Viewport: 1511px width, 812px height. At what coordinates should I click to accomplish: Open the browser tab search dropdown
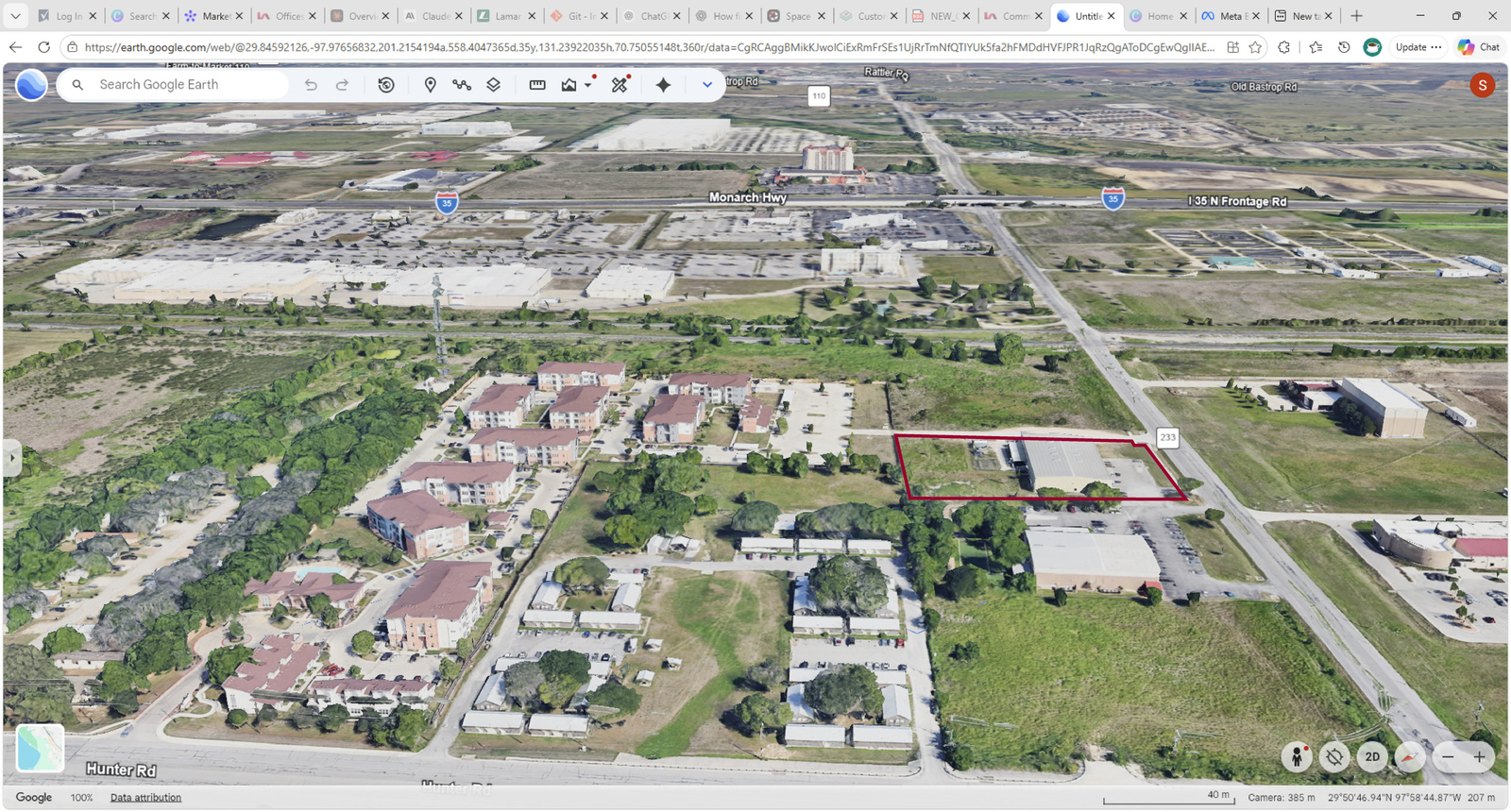[x=15, y=16]
